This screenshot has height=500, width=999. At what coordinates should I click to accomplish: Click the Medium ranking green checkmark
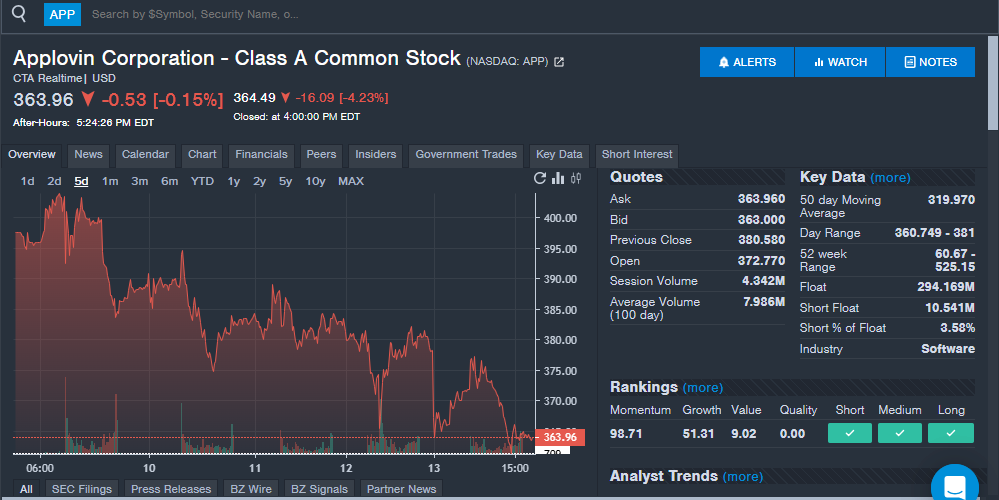click(x=900, y=433)
